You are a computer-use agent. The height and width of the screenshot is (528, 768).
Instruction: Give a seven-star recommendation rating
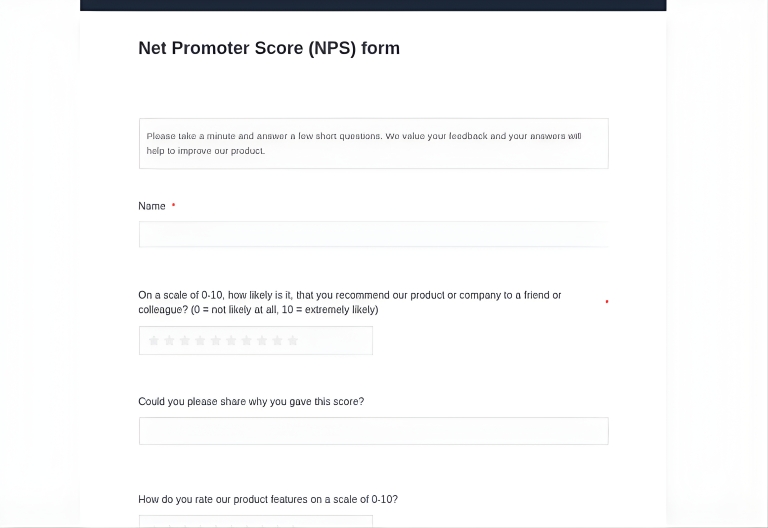tap(247, 341)
